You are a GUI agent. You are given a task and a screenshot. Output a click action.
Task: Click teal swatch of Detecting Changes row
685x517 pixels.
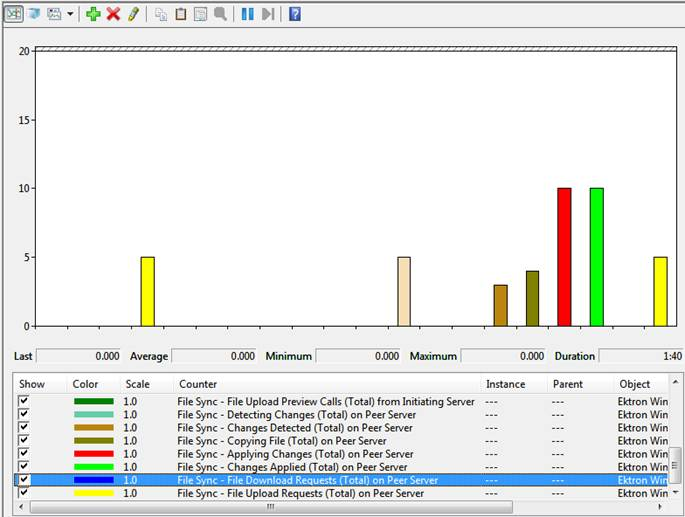pyautogui.click(x=94, y=414)
